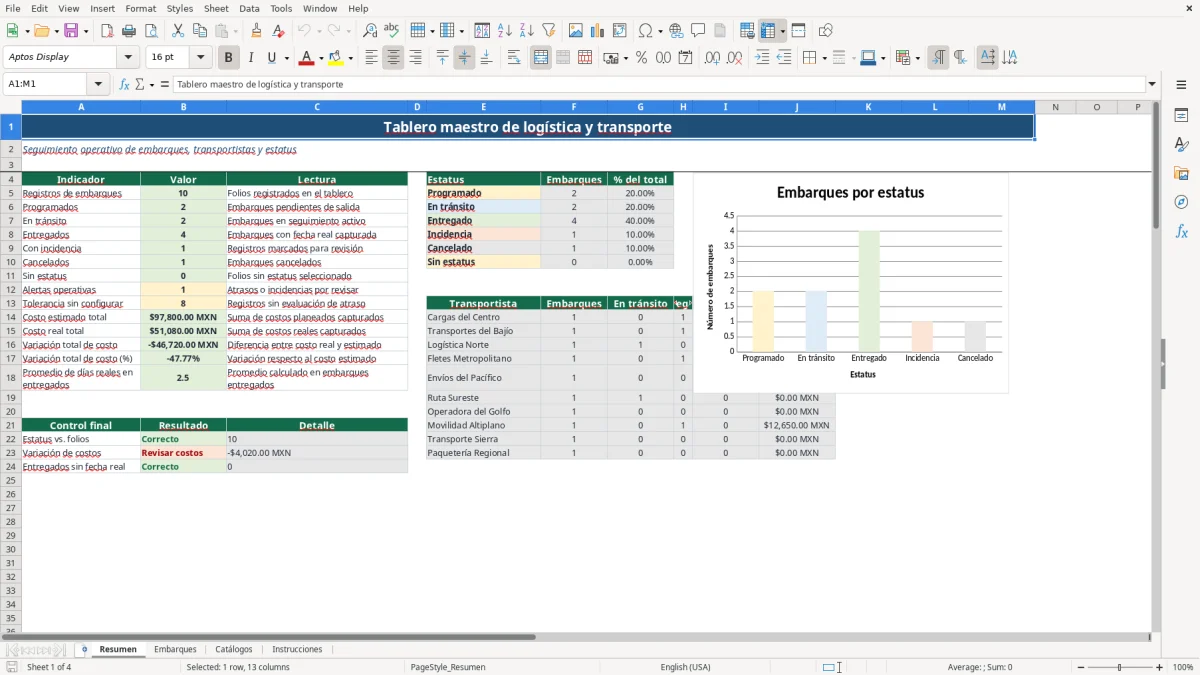Open the Freeze Rows and Columns dropdown
1200x675 pixels.
click(782, 31)
